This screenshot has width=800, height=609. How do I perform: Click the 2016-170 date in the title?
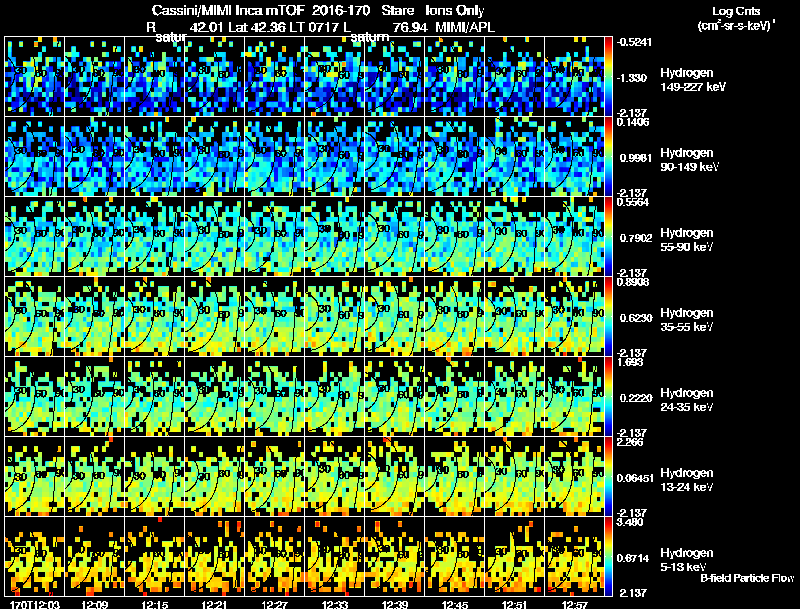point(341,10)
